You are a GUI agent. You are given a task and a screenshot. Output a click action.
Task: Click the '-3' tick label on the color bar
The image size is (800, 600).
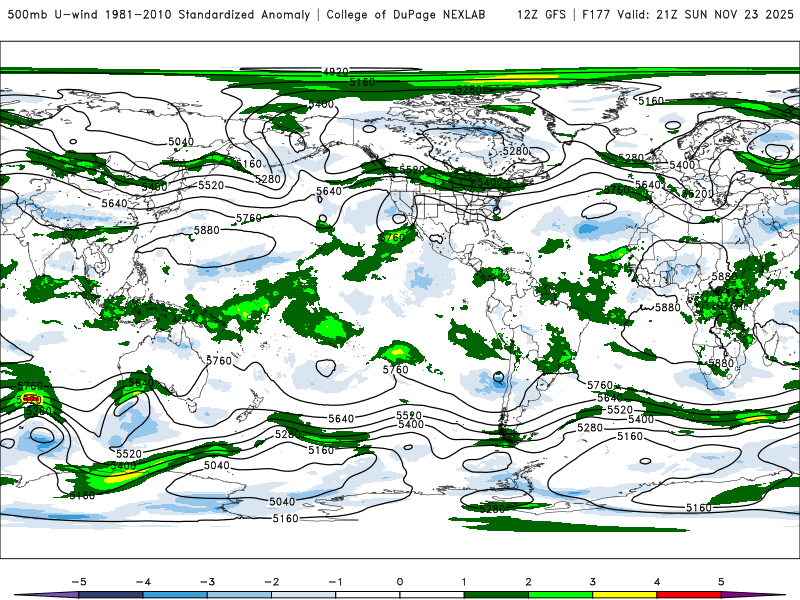pos(207,582)
